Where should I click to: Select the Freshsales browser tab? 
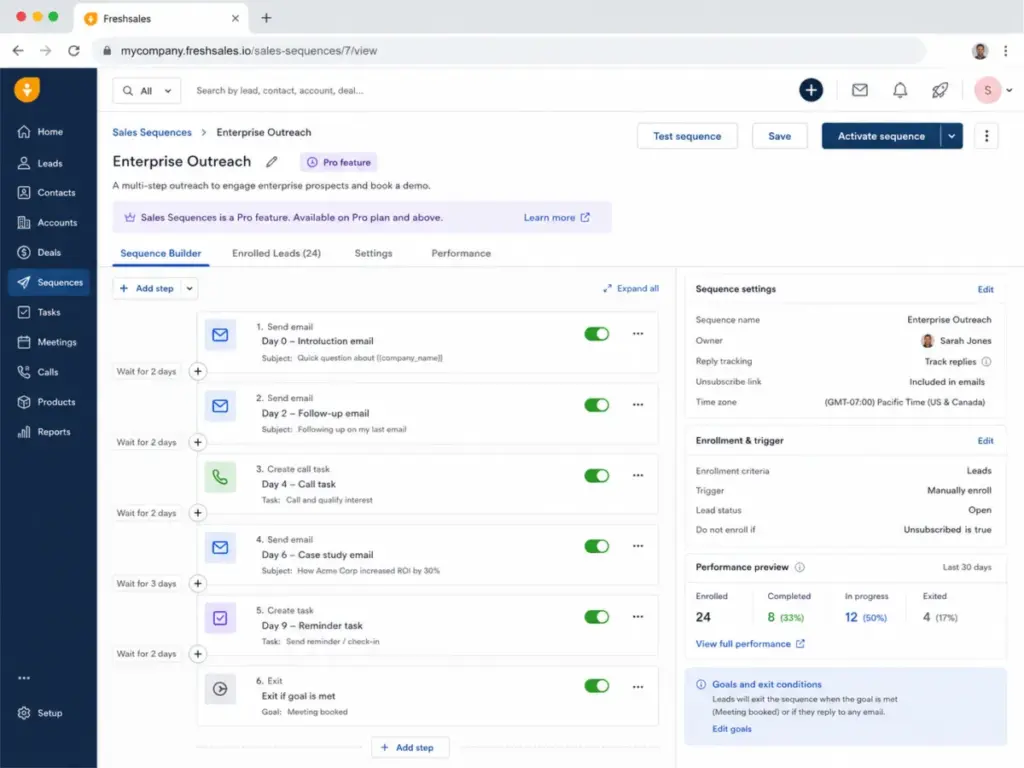coord(162,18)
